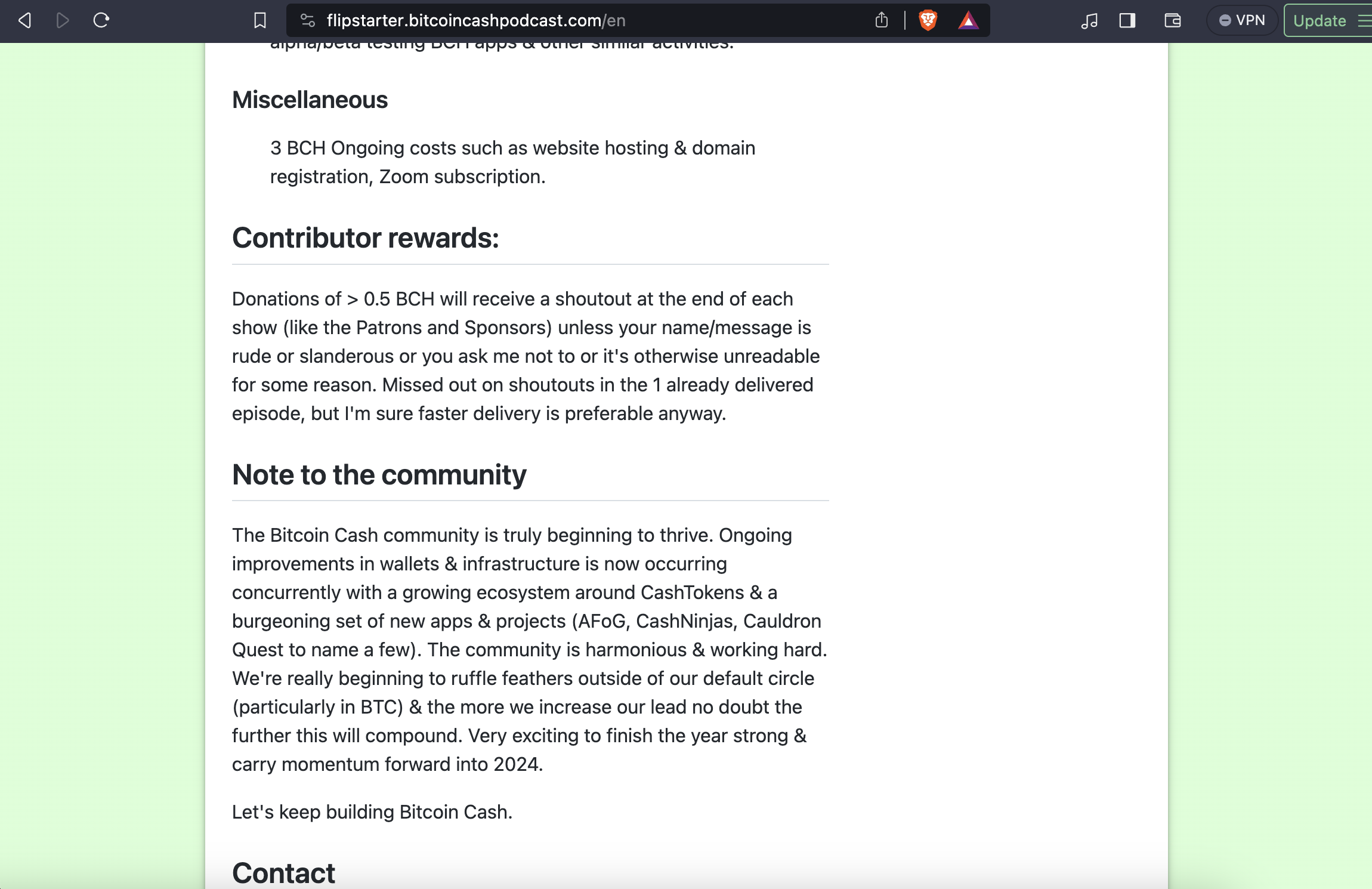
Task: Toggle the browser sidebar panel
Action: point(1127,21)
